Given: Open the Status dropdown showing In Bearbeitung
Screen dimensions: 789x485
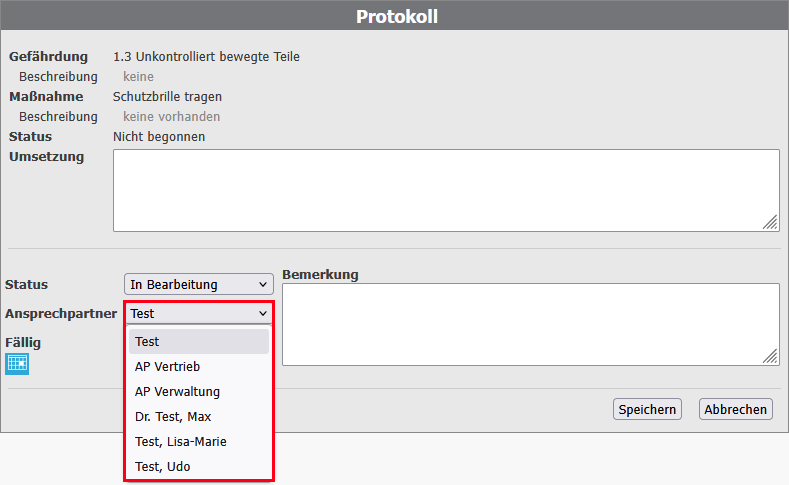Looking at the screenshot, I should [x=199, y=284].
